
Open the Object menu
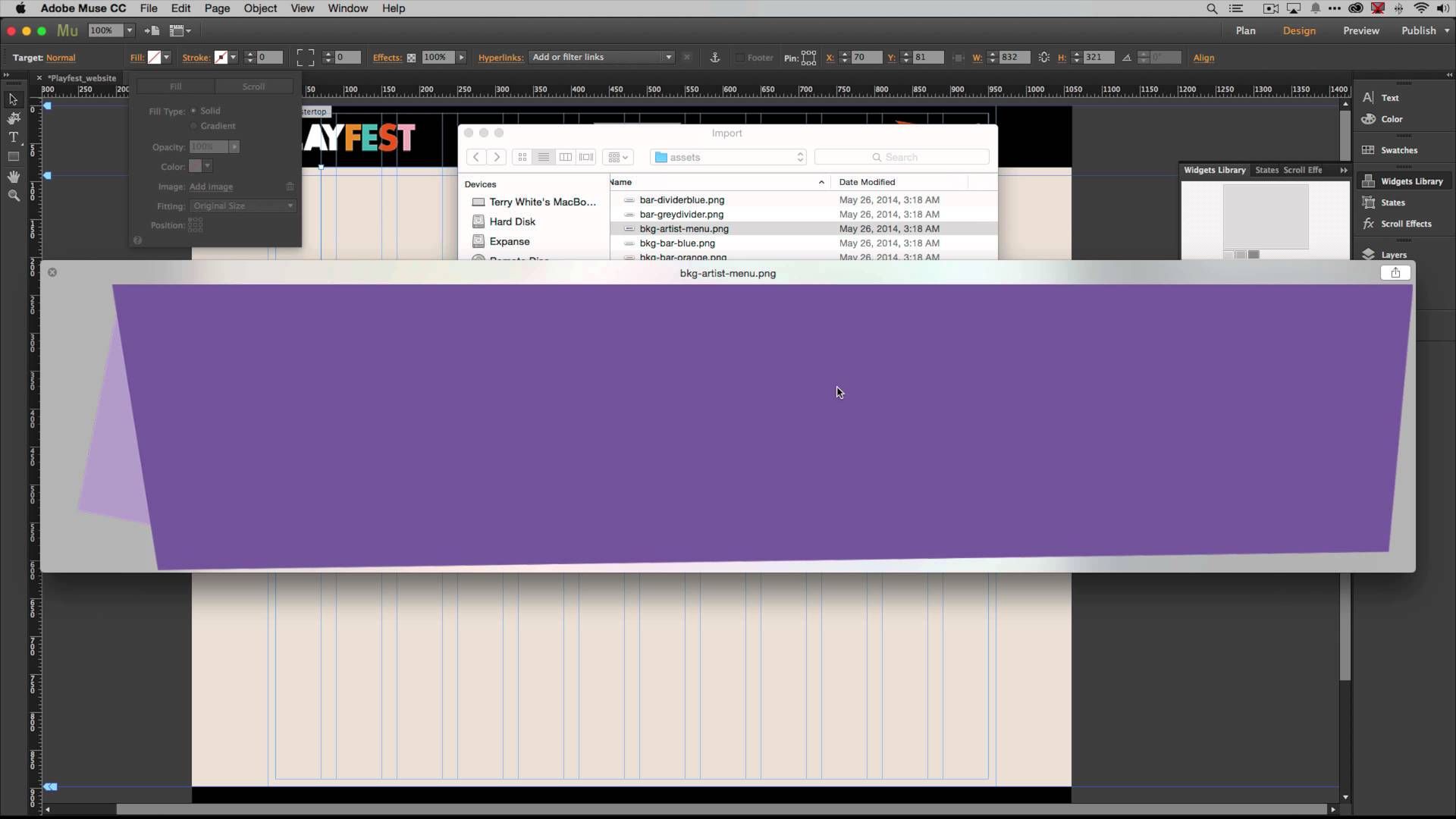click(259, 8)
